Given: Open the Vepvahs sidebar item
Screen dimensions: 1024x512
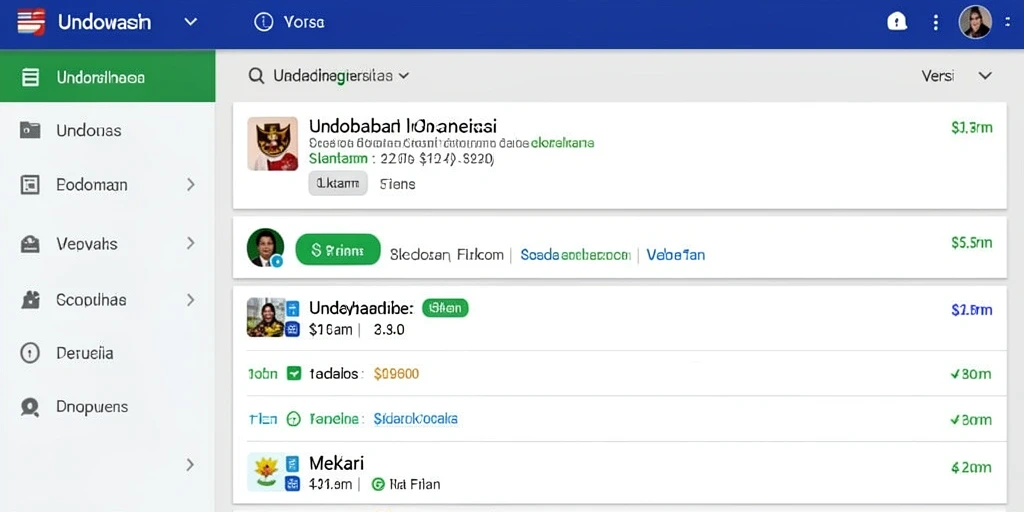Looking at the screenshot, I should tap(87, 244).
